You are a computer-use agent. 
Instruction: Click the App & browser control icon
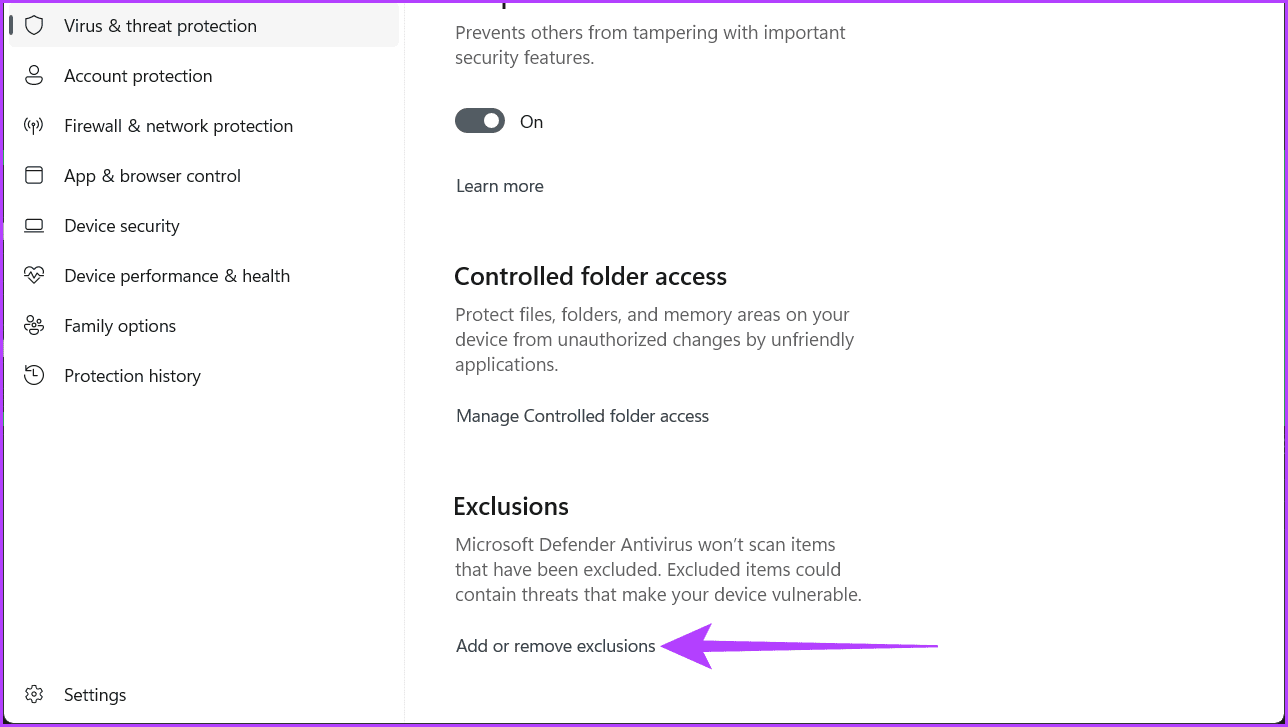coord(34,175)
